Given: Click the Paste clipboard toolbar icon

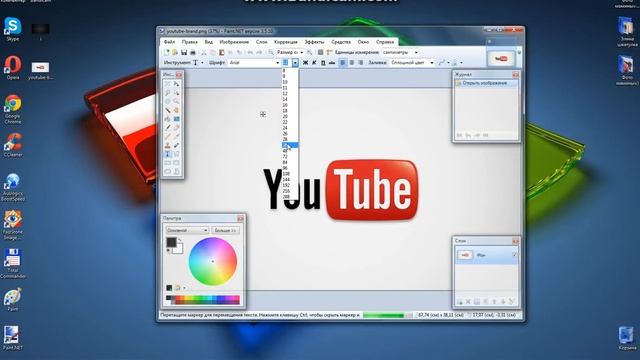Looking at the screenshot, I should 222,52.
